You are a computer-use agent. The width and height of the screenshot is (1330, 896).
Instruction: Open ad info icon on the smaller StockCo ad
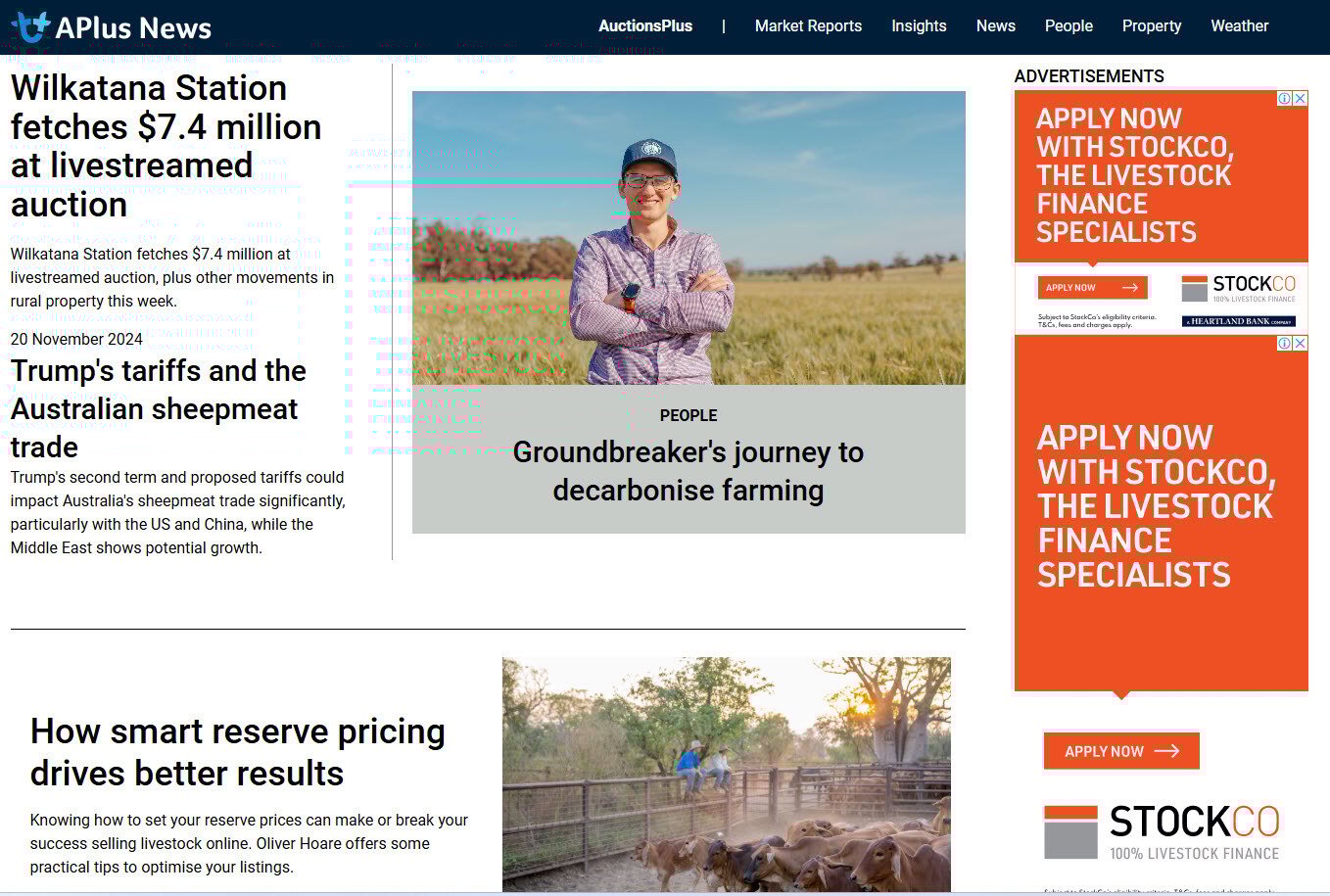point(1285,99)
